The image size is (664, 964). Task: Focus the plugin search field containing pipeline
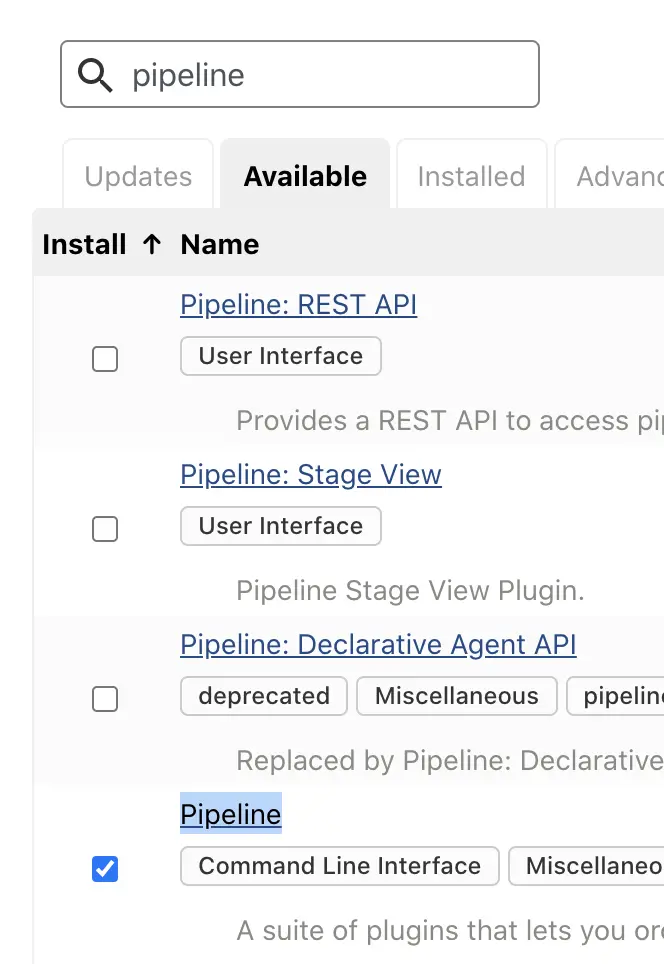point(320,75)
